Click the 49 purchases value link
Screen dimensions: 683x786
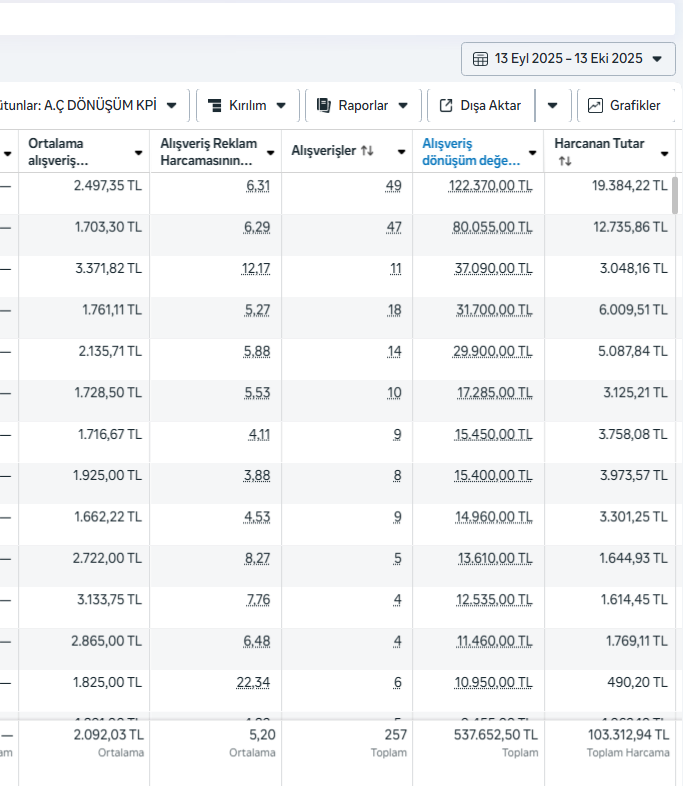[393, 185]
